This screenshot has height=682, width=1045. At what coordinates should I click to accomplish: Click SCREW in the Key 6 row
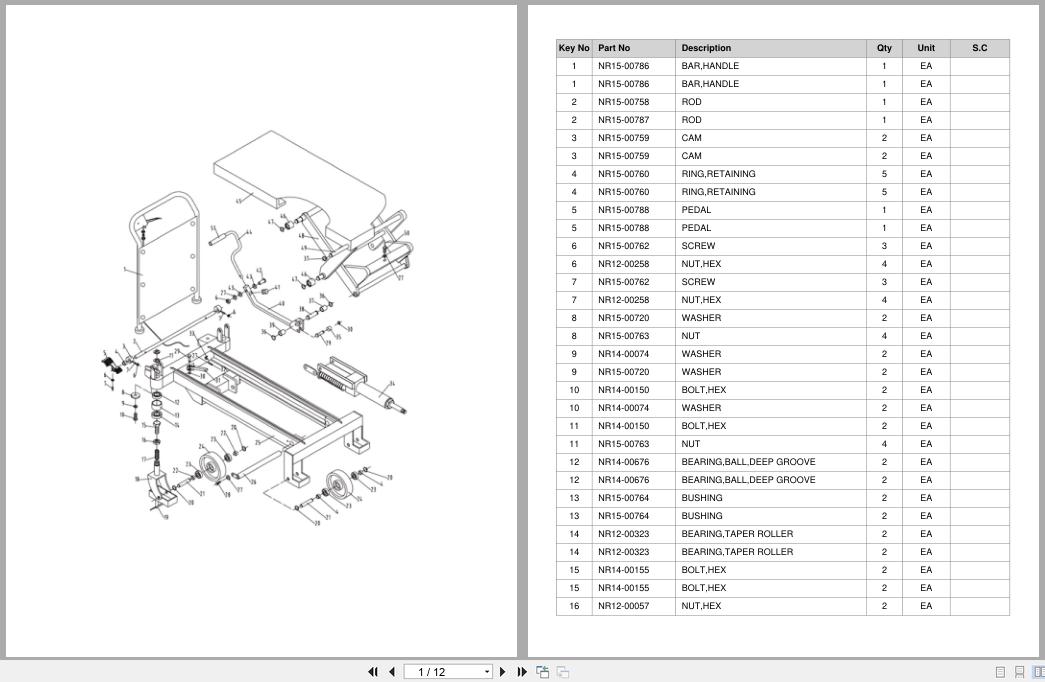click(x=698, y=246)
